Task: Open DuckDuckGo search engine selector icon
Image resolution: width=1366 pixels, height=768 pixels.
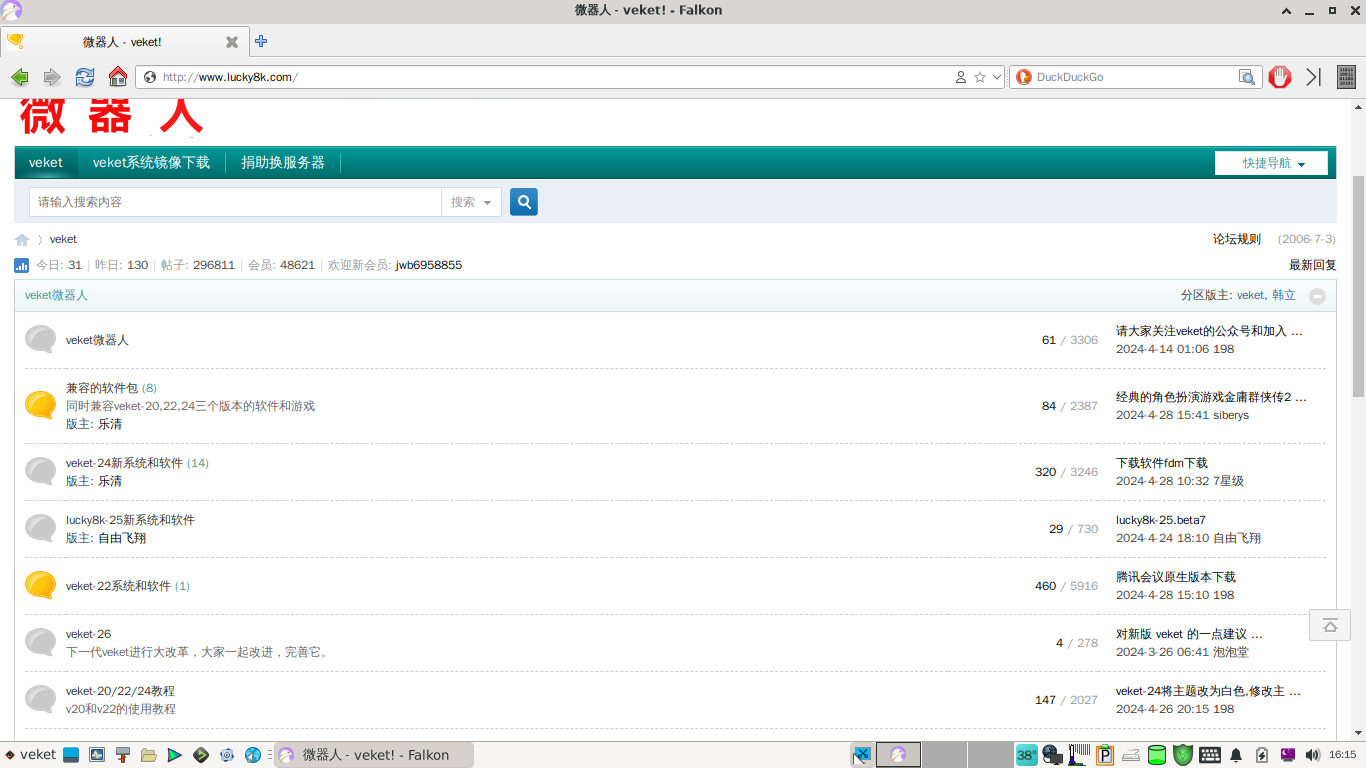Action: [x=1023, y=77]
